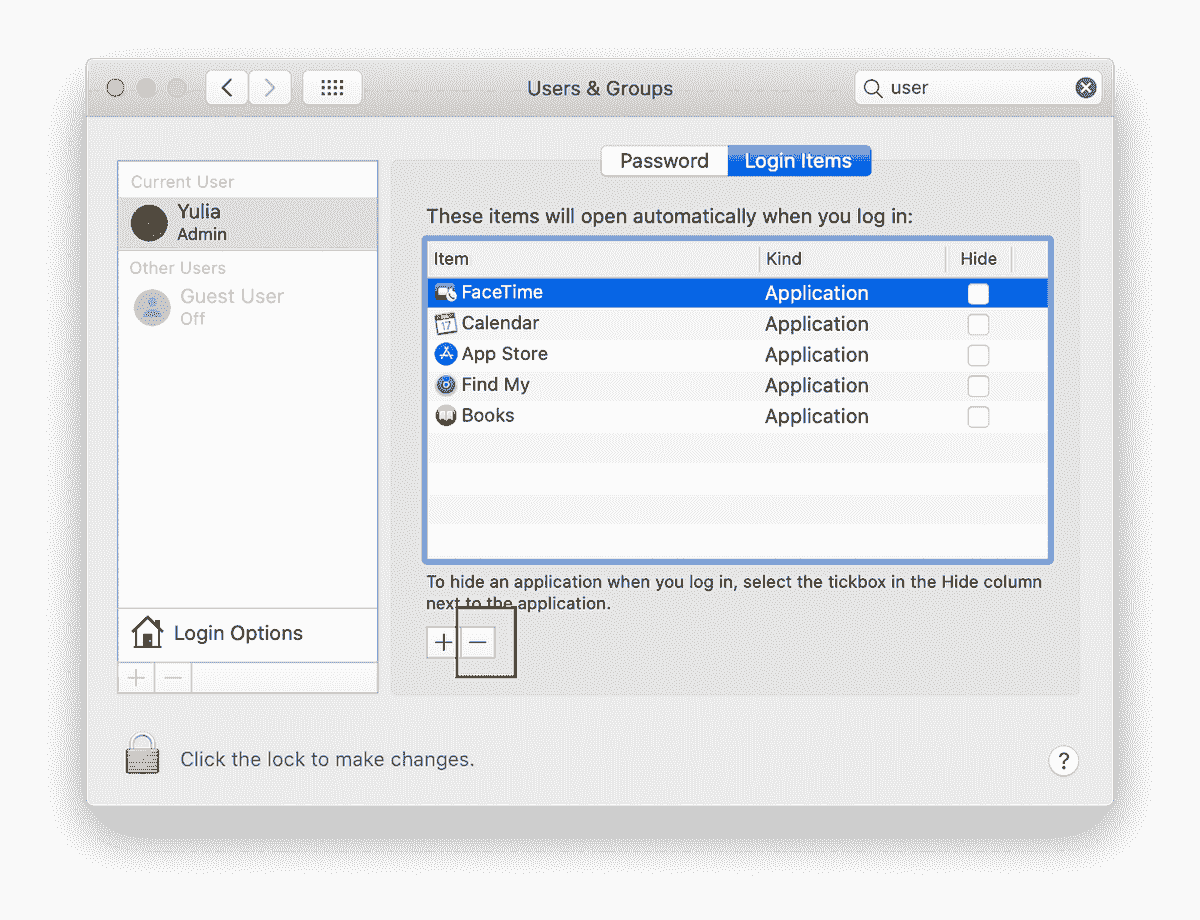
Task: Click the FaceTime app icon in the list
Action: click(445, 292)
